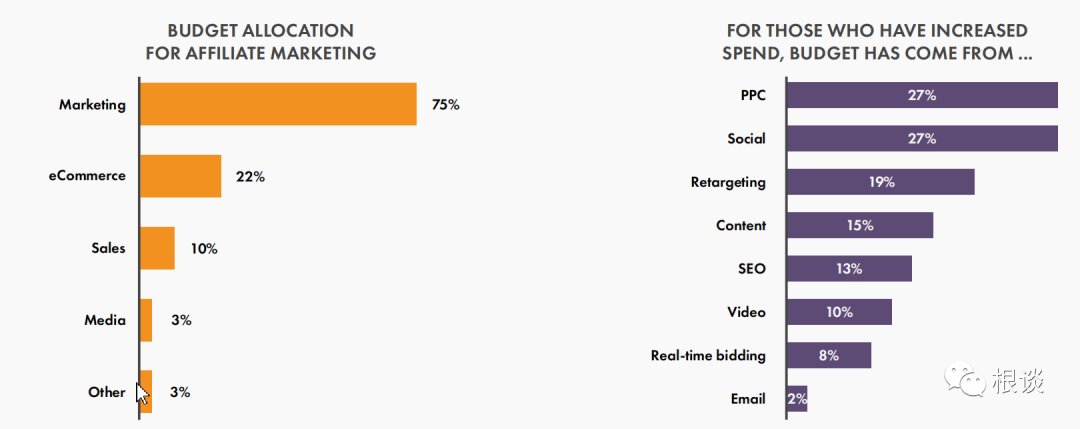This screenshot has height=429, width=1080.
Task: Click the Real-time bidding 8% bar
Action: (x=829, y=355)
